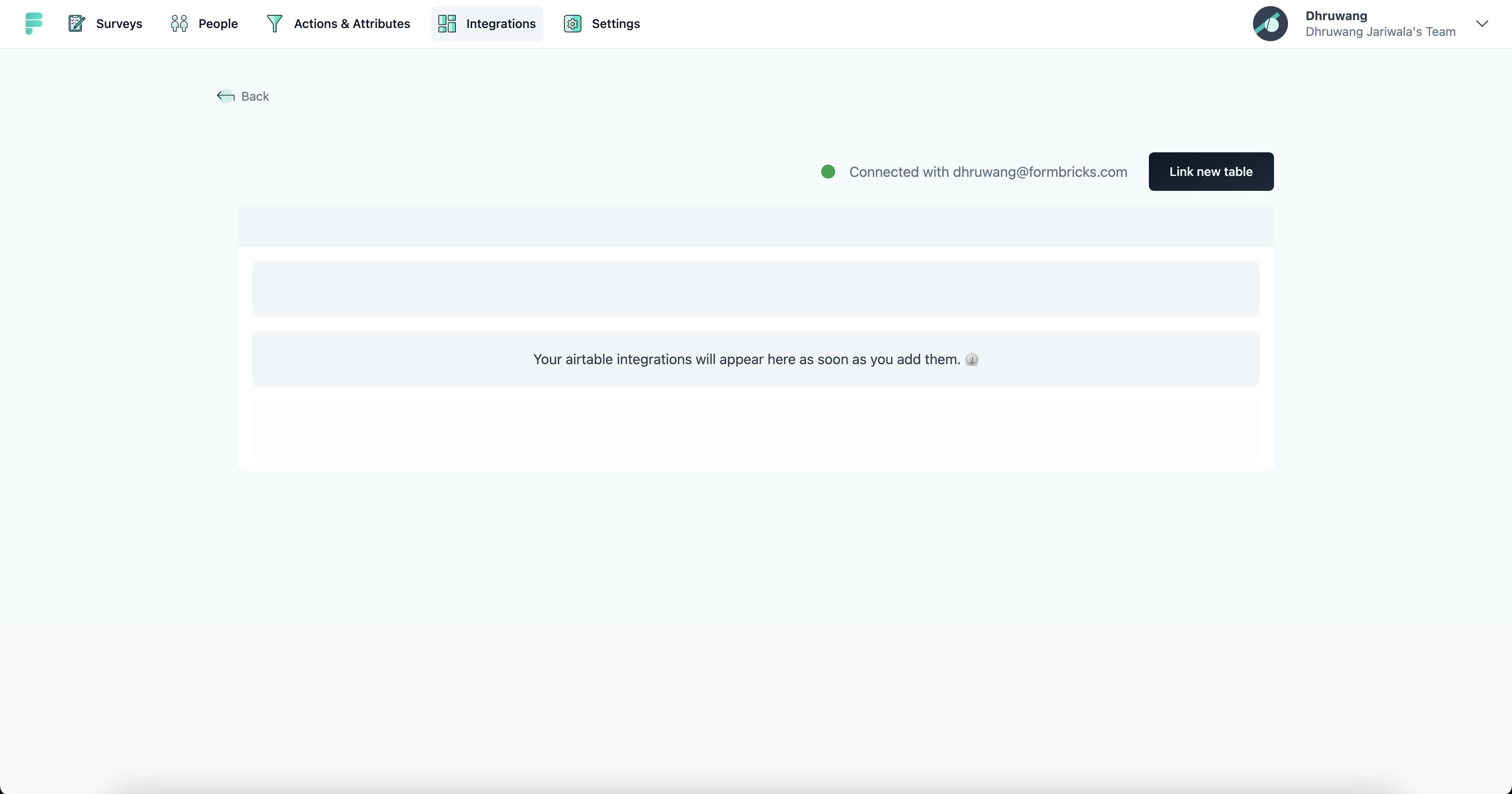Go to the People tab
Screen dimensions: 1512x794
coord(204,24)
